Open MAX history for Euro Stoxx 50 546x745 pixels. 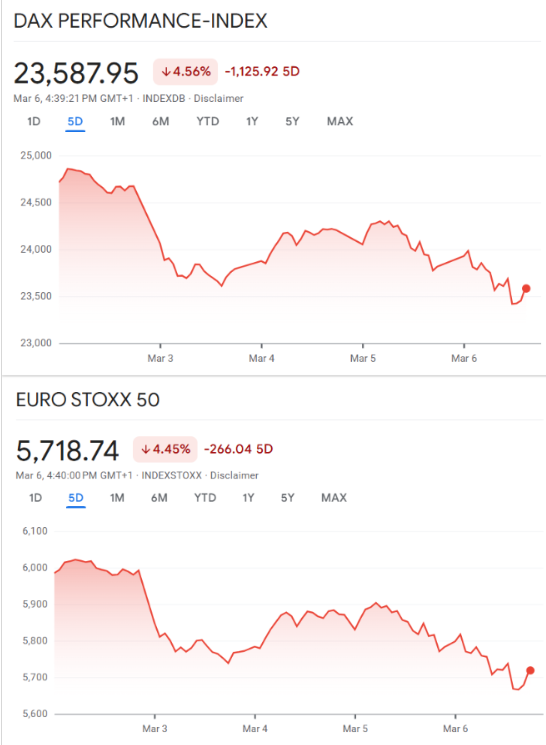[x=334, y=498]
